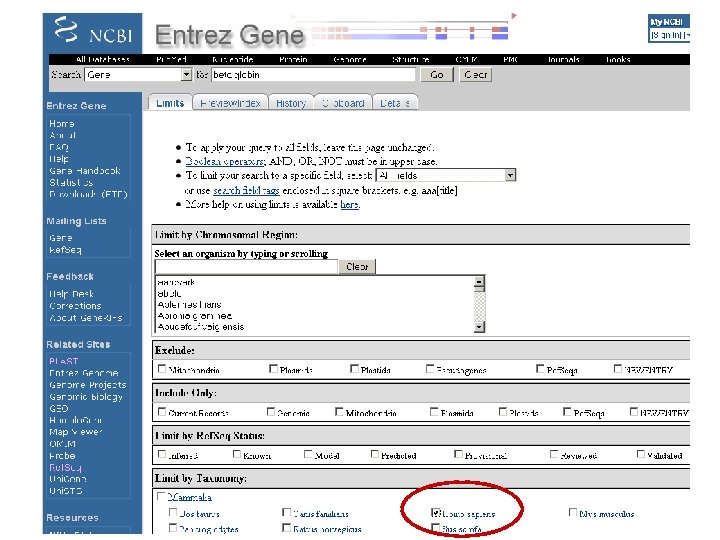Follow the Boolean operators help link
This screenshot has width=720, height=540.
pyautogui.click(x=225, y=162)
